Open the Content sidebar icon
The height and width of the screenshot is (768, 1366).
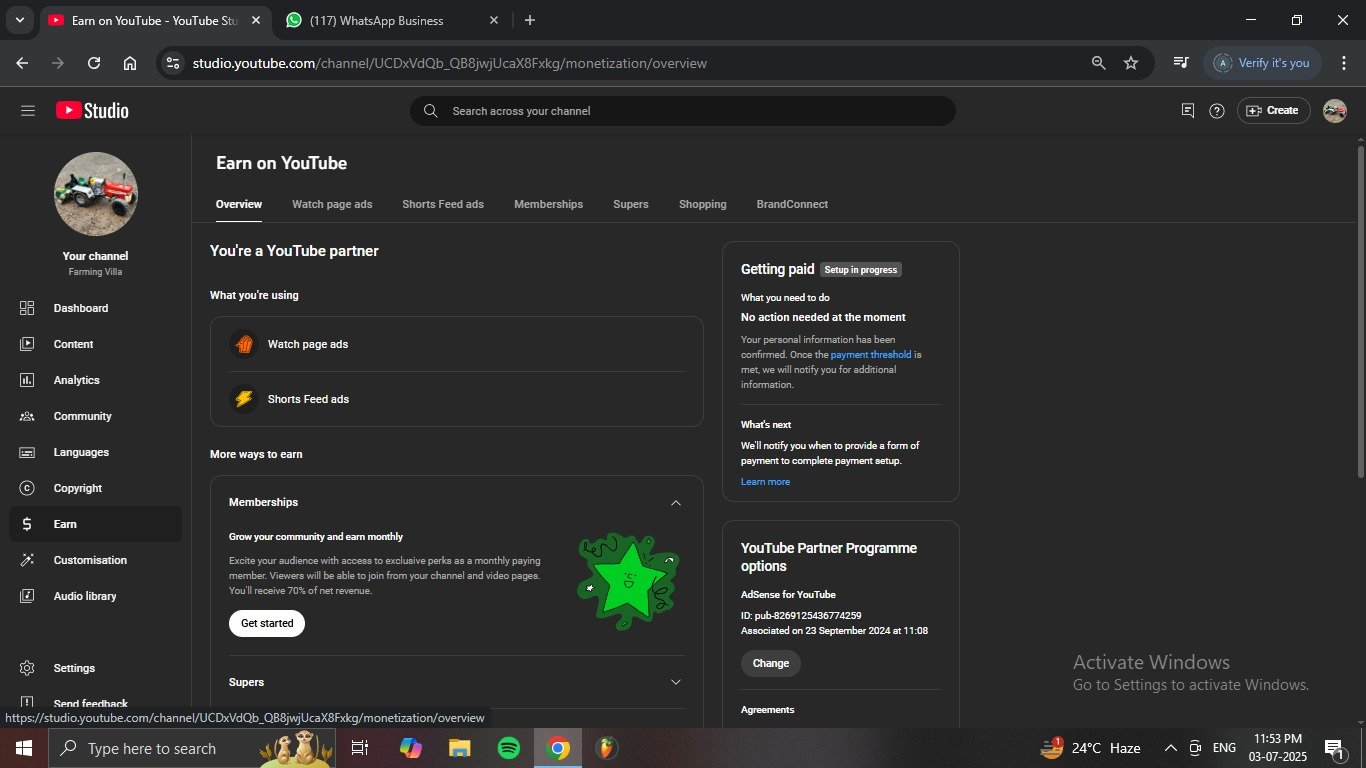click(x=27, y=344)
